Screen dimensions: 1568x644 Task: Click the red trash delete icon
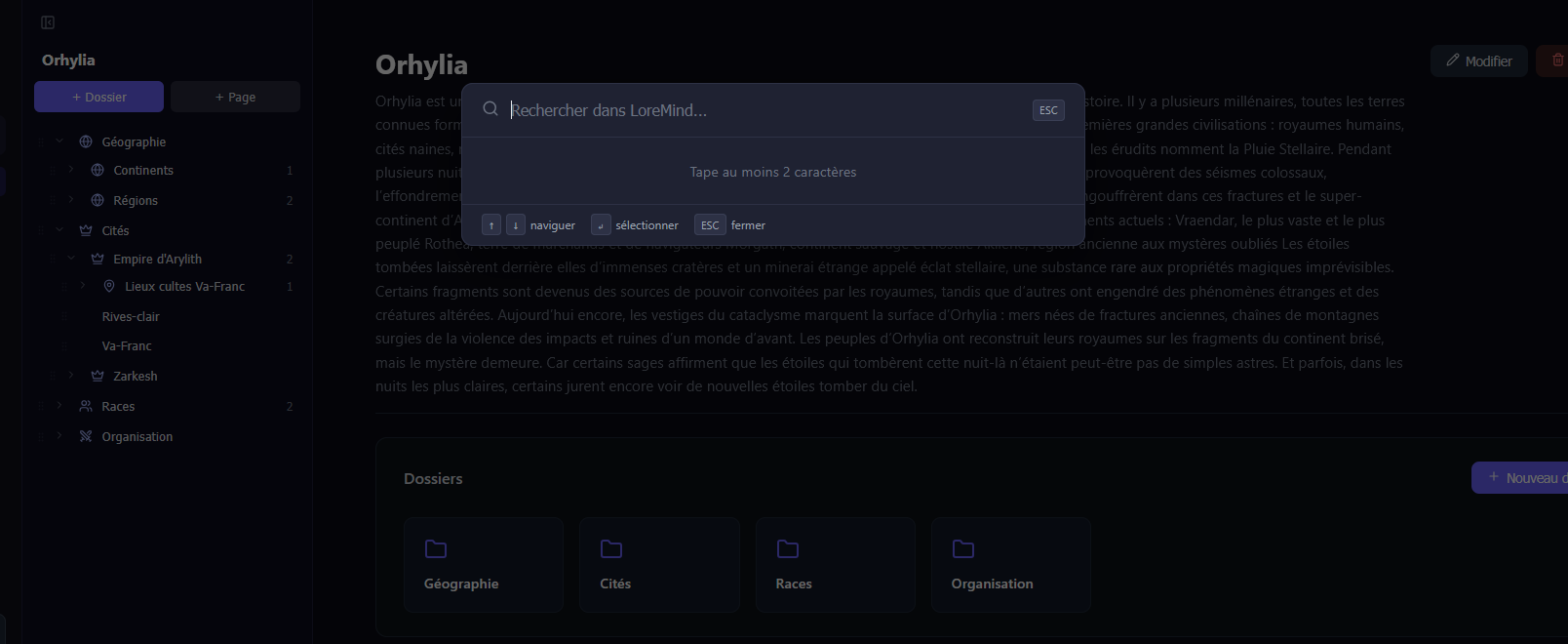(x=1557, y=60)
